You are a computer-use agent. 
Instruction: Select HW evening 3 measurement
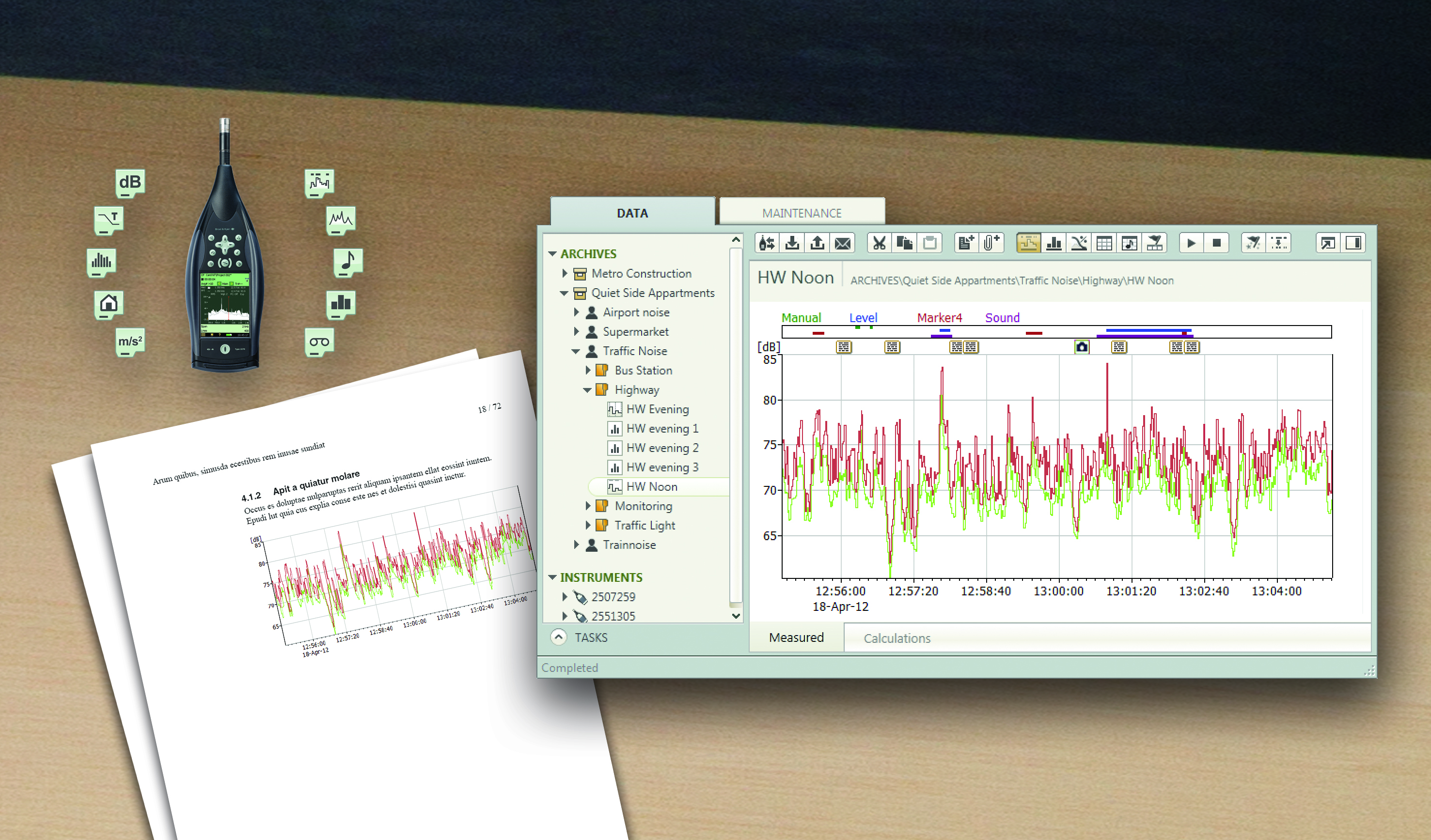663,467
